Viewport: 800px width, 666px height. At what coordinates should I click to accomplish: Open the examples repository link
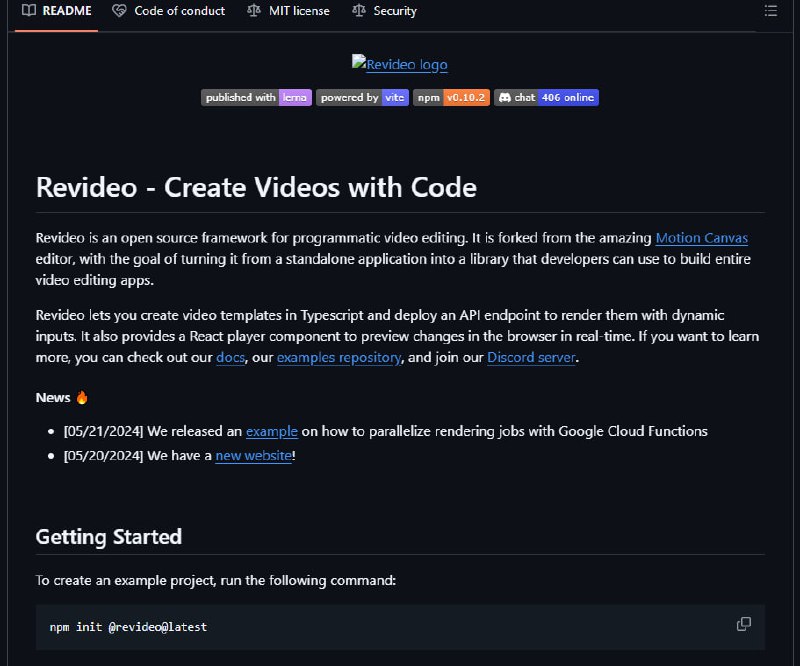click(339, 357)
